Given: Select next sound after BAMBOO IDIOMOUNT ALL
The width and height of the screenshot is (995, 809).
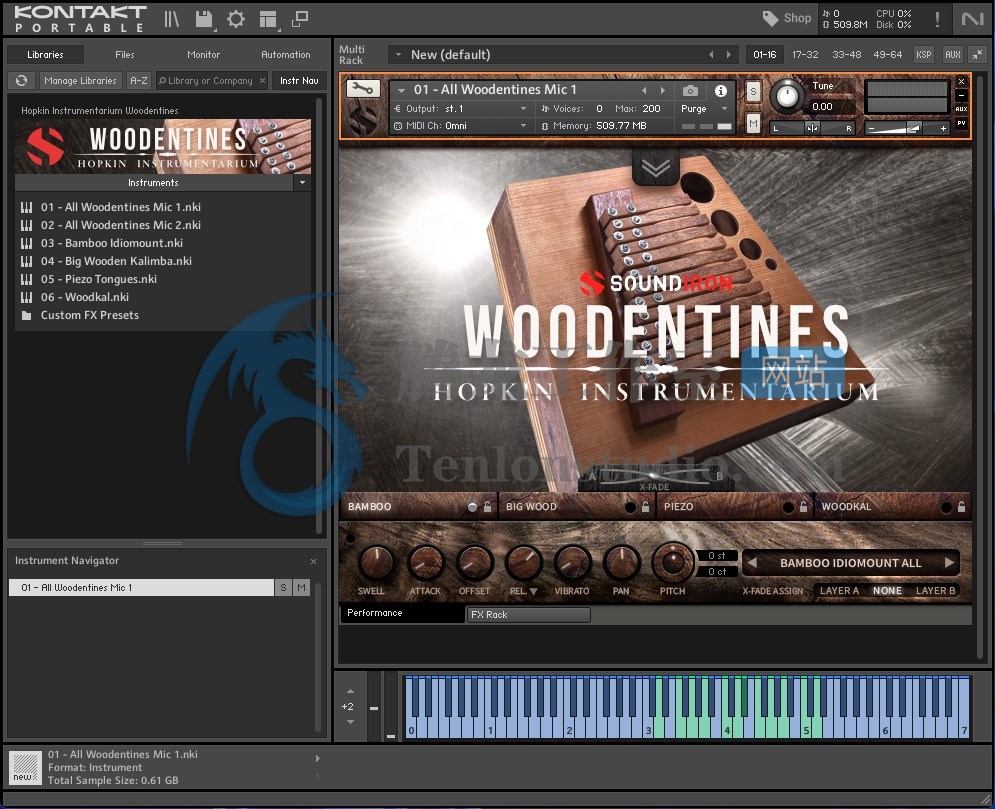Looking at the screenshot, I should point(949,563).
